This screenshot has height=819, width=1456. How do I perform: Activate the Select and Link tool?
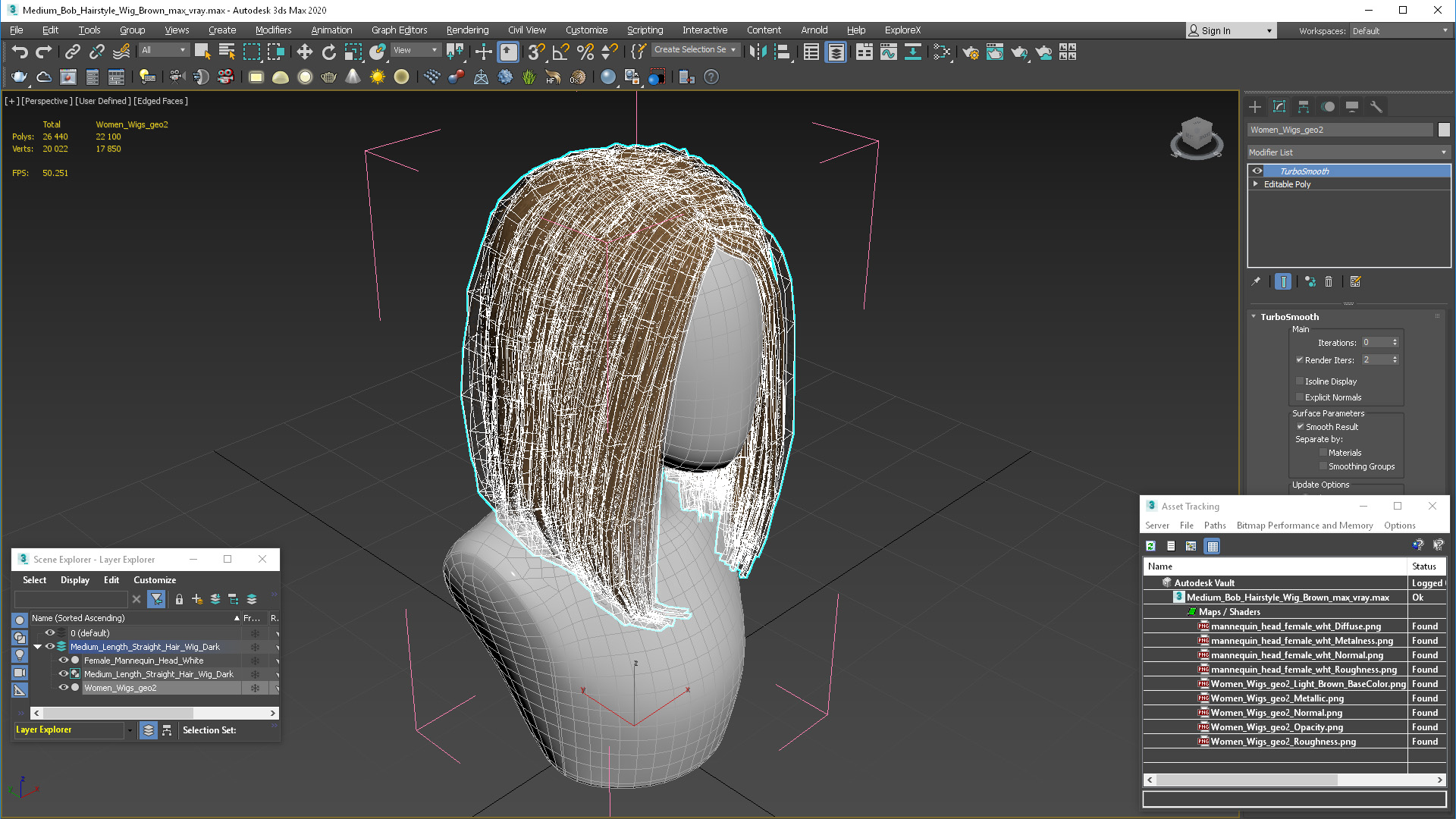click(72, 52)
